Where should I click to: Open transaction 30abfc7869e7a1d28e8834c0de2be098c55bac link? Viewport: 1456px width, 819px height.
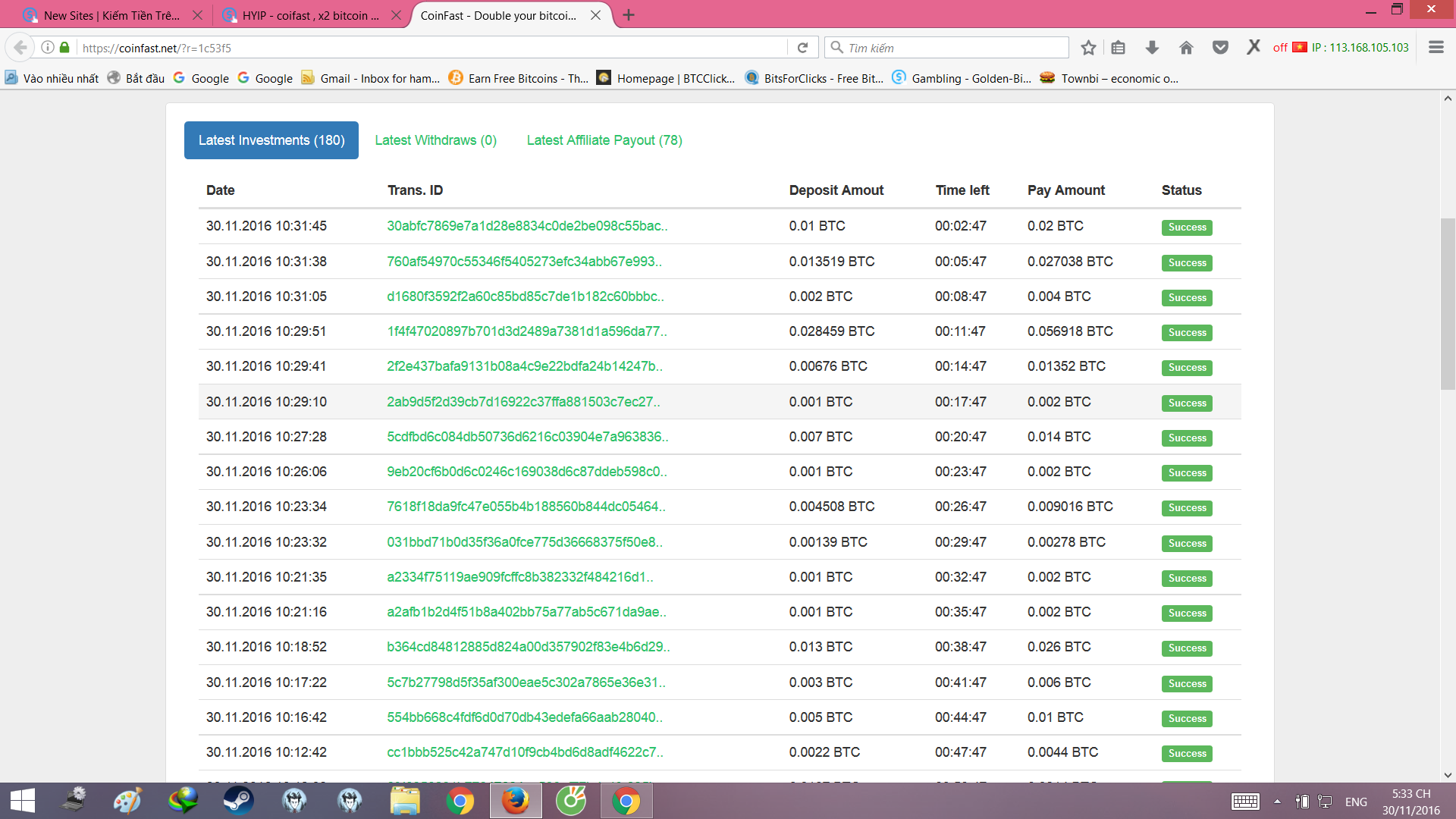tap(527, 226)
